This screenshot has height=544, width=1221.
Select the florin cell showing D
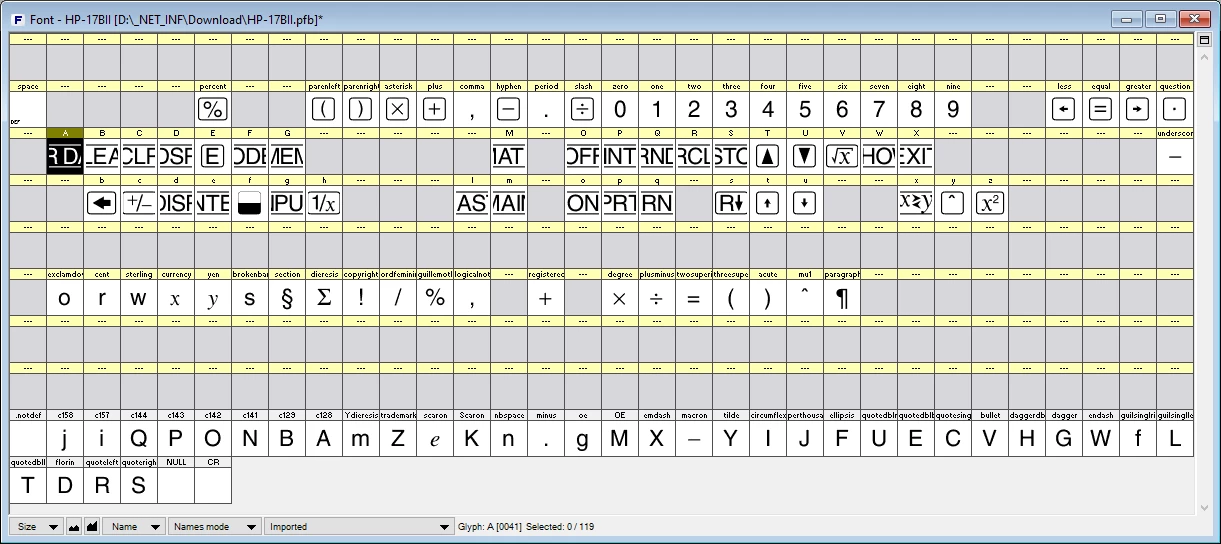coord(65,485)
